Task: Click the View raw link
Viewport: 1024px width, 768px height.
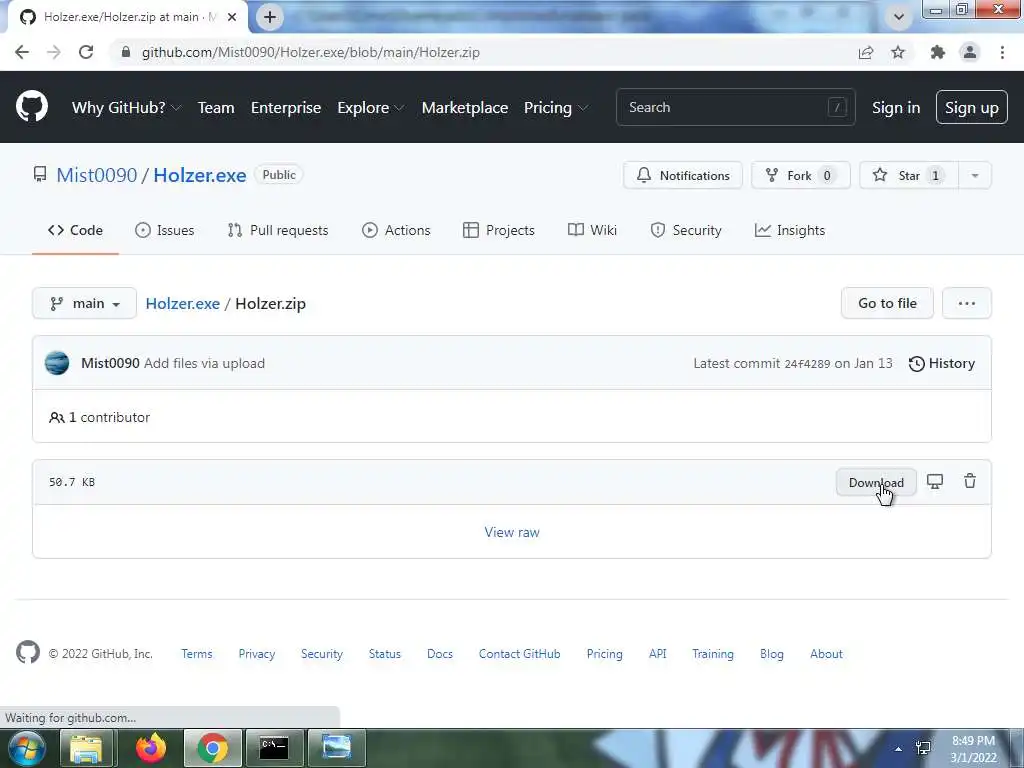Action: [x=512, y=532]
